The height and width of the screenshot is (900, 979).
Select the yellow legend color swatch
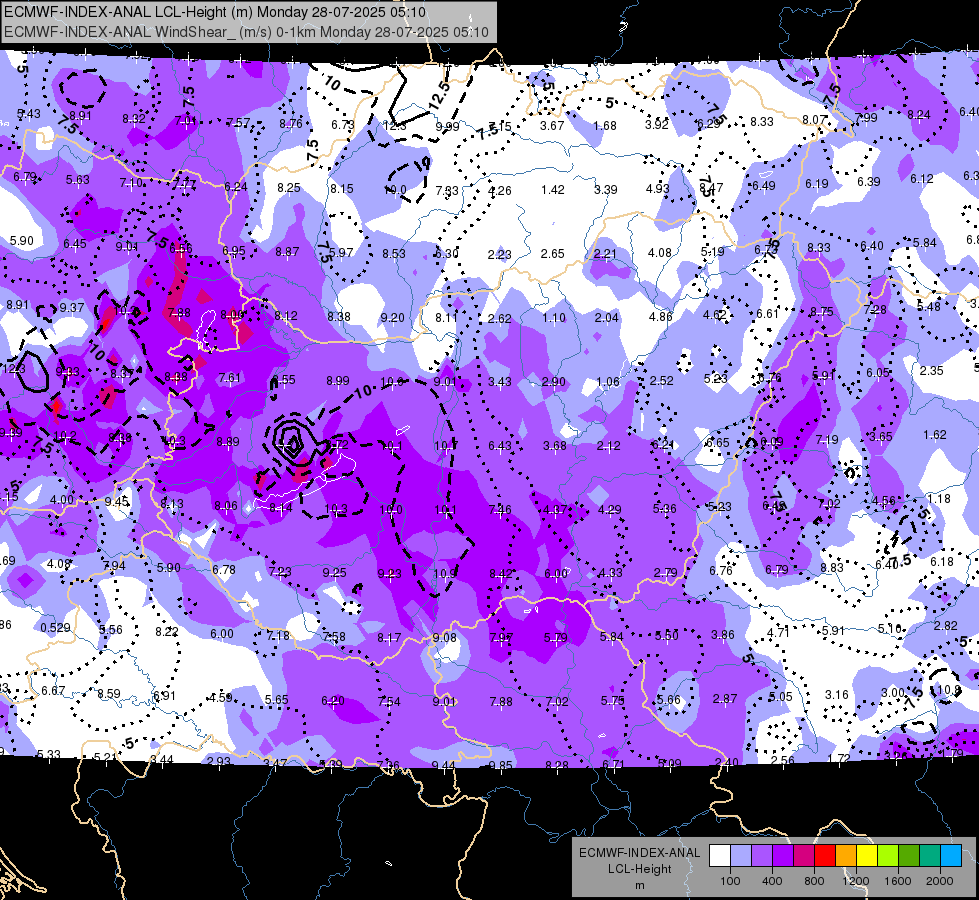coord(867,855)
